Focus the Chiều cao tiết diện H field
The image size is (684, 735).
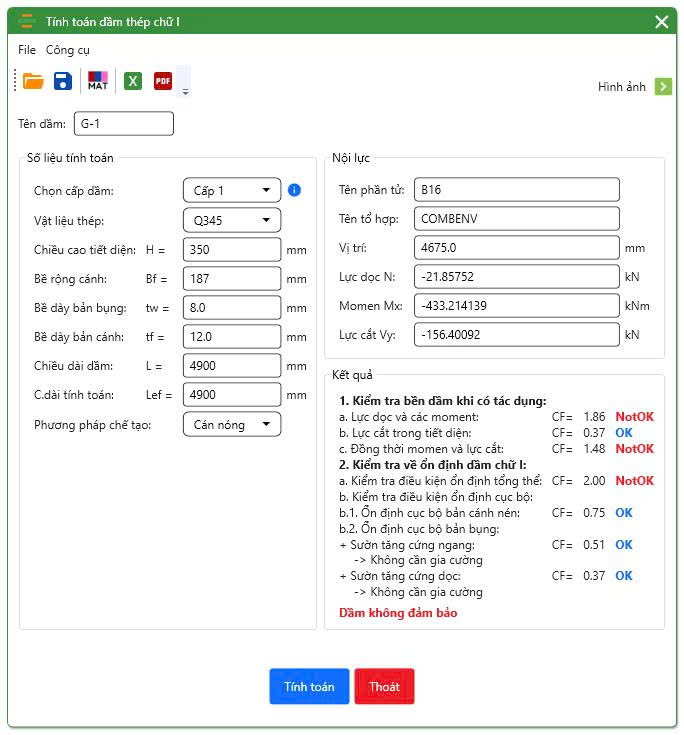pyautogui.click(x=232, y=250)
